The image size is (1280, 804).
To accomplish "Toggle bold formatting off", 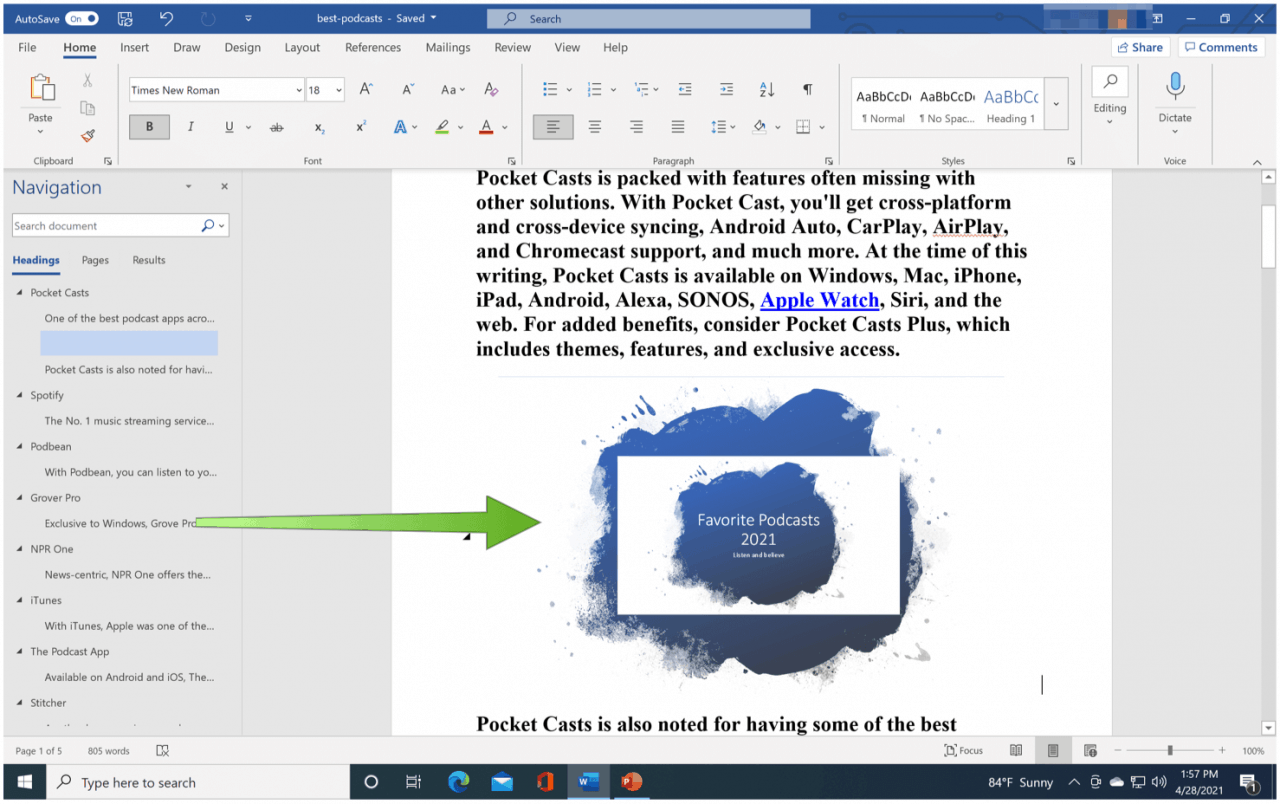I will tap(148, 126).
